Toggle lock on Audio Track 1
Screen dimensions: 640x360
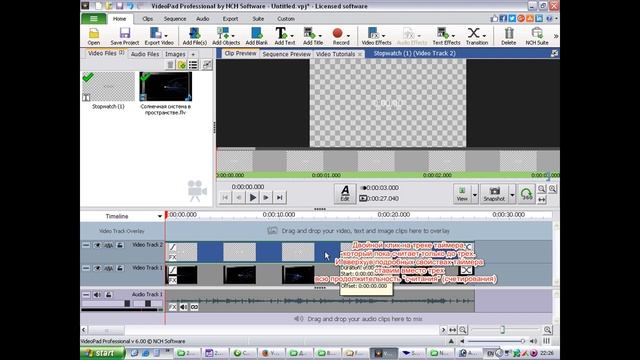pyautogui.click(x=109, y=295)
